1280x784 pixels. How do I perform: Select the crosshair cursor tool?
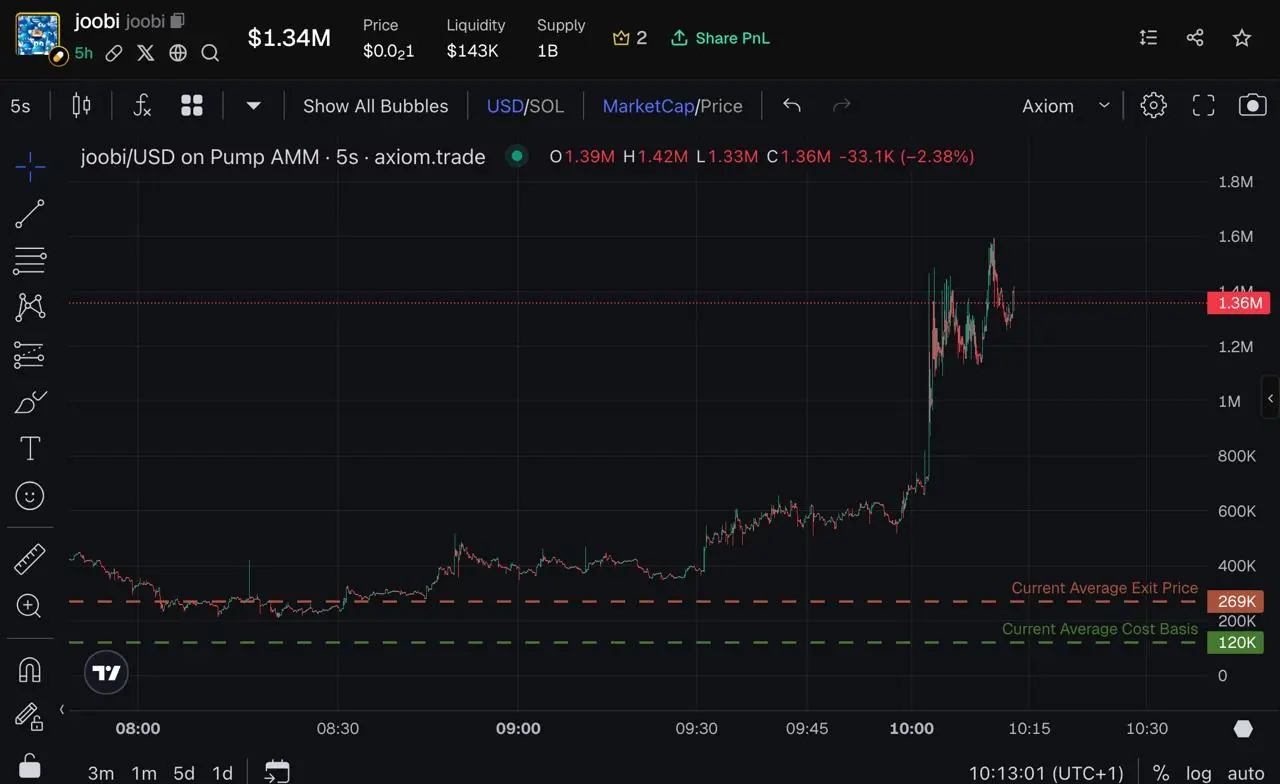(x=30, y=167)
